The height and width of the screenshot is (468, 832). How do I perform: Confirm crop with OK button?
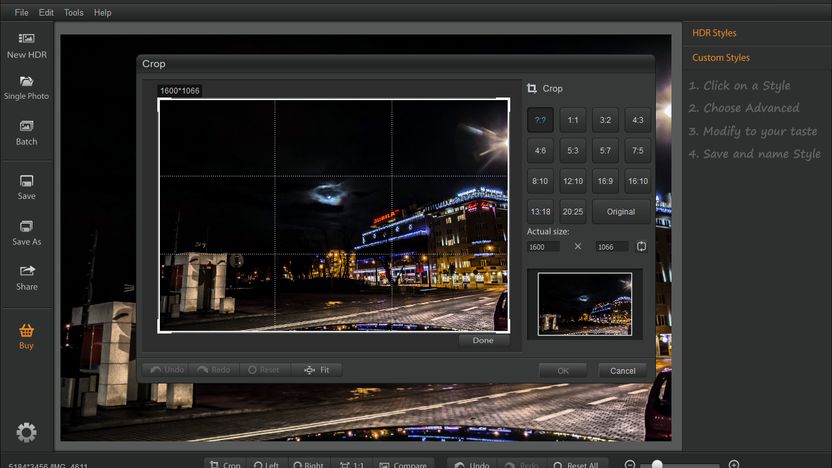pyautogui.click(x=563, y=371)
